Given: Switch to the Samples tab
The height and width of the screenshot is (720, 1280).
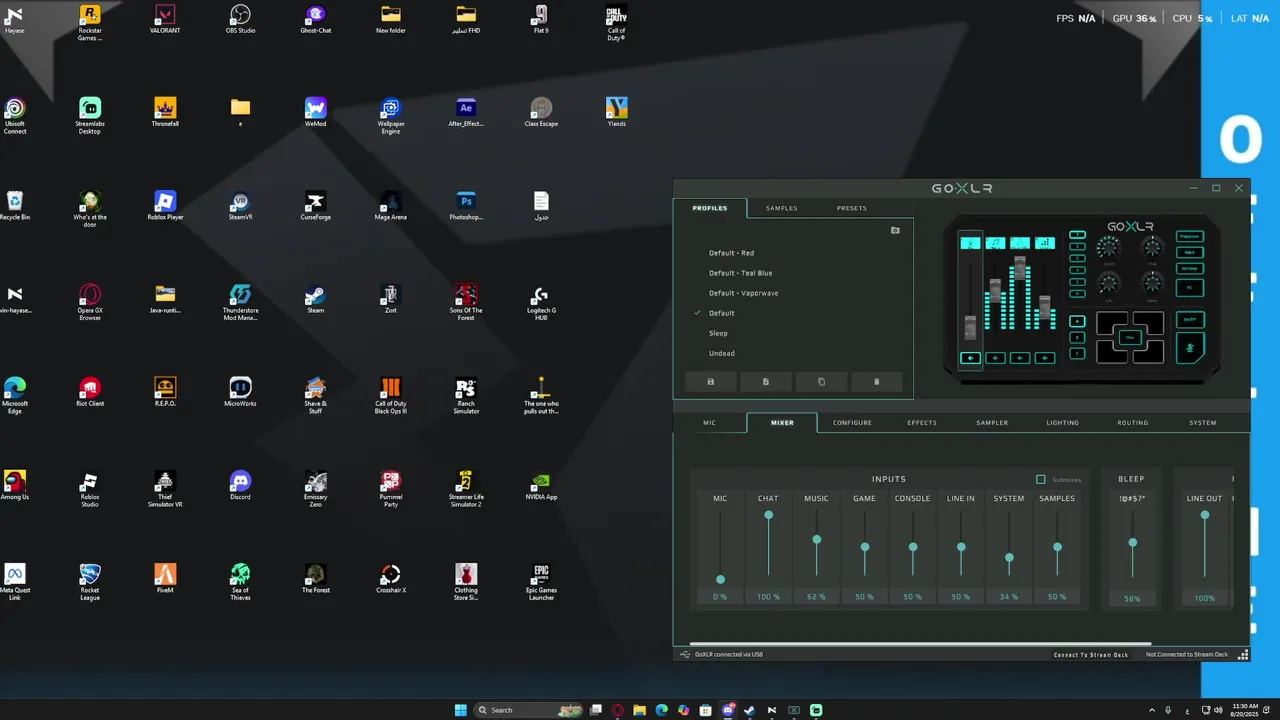Looking at the screenshot, I should [782, 208].
